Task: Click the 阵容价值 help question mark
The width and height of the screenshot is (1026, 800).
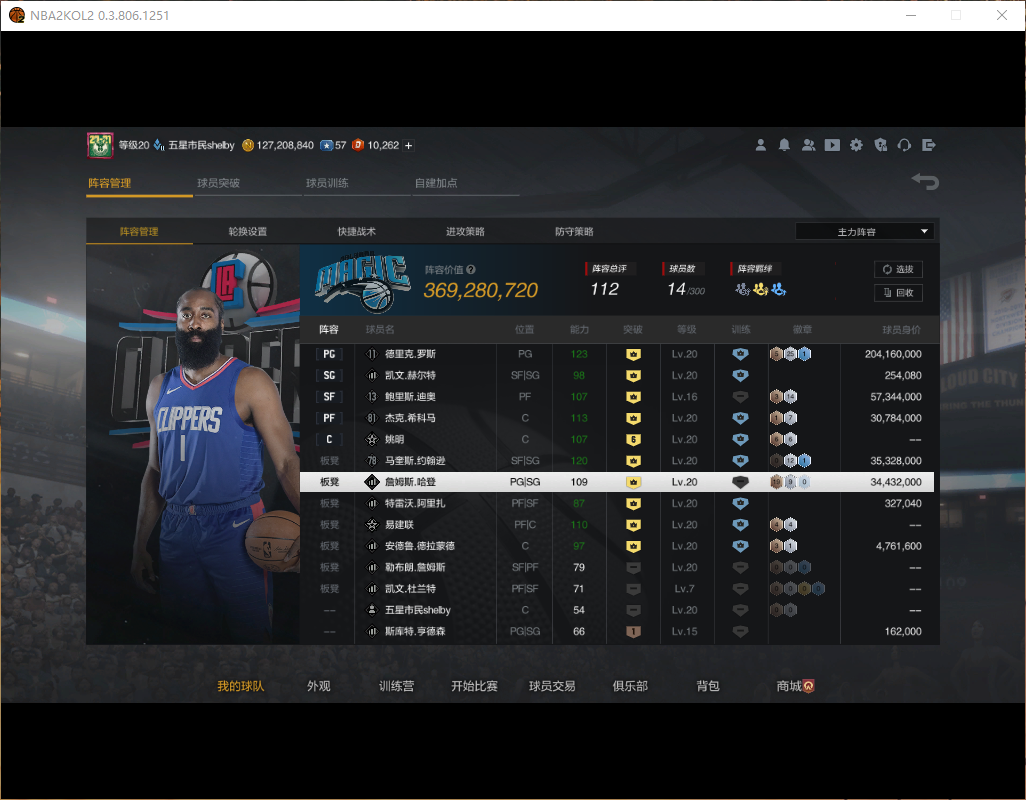Action: pyautogui.click(x=471, y=270)
